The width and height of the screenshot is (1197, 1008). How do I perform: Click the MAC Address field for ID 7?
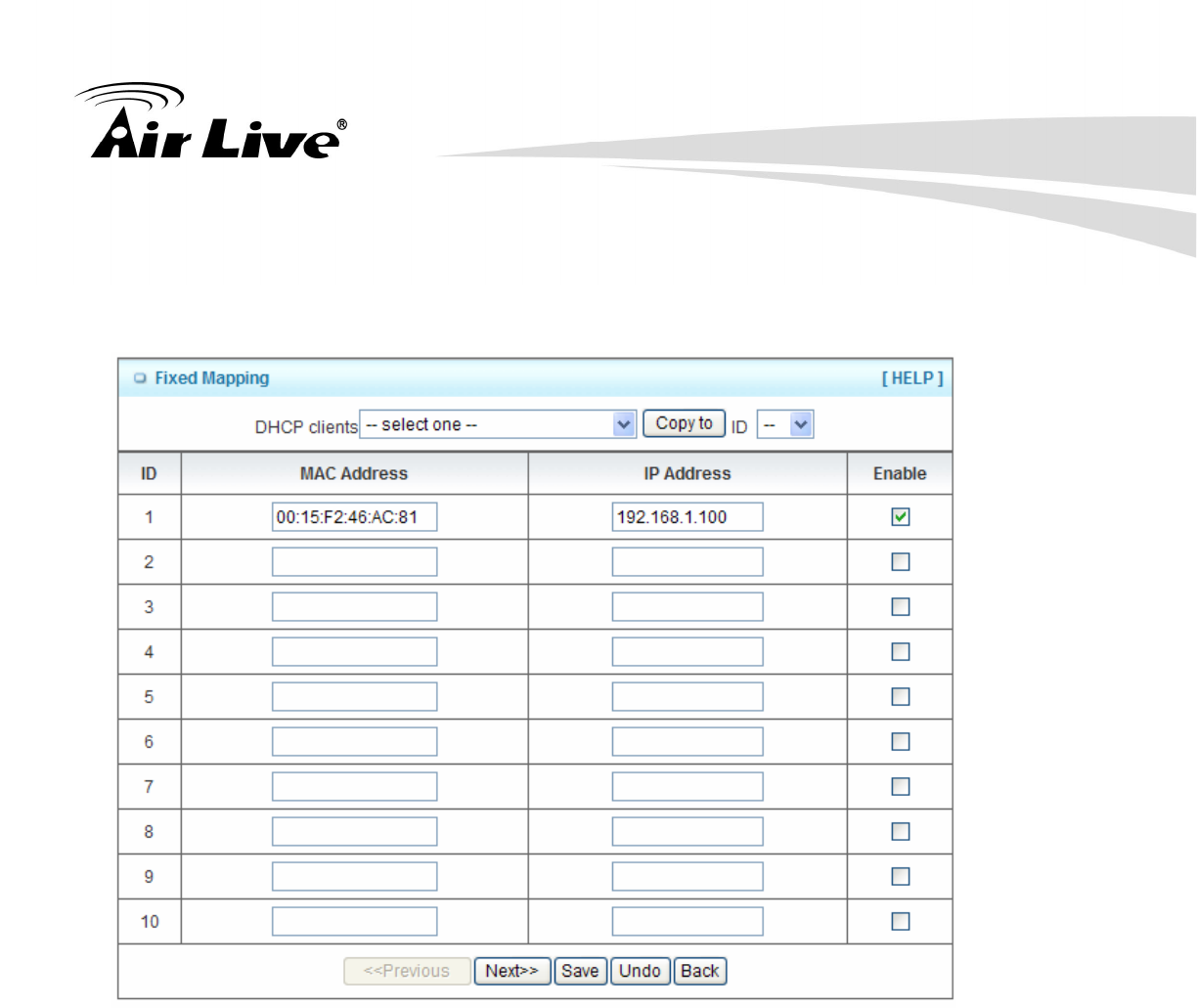point(354,787)
